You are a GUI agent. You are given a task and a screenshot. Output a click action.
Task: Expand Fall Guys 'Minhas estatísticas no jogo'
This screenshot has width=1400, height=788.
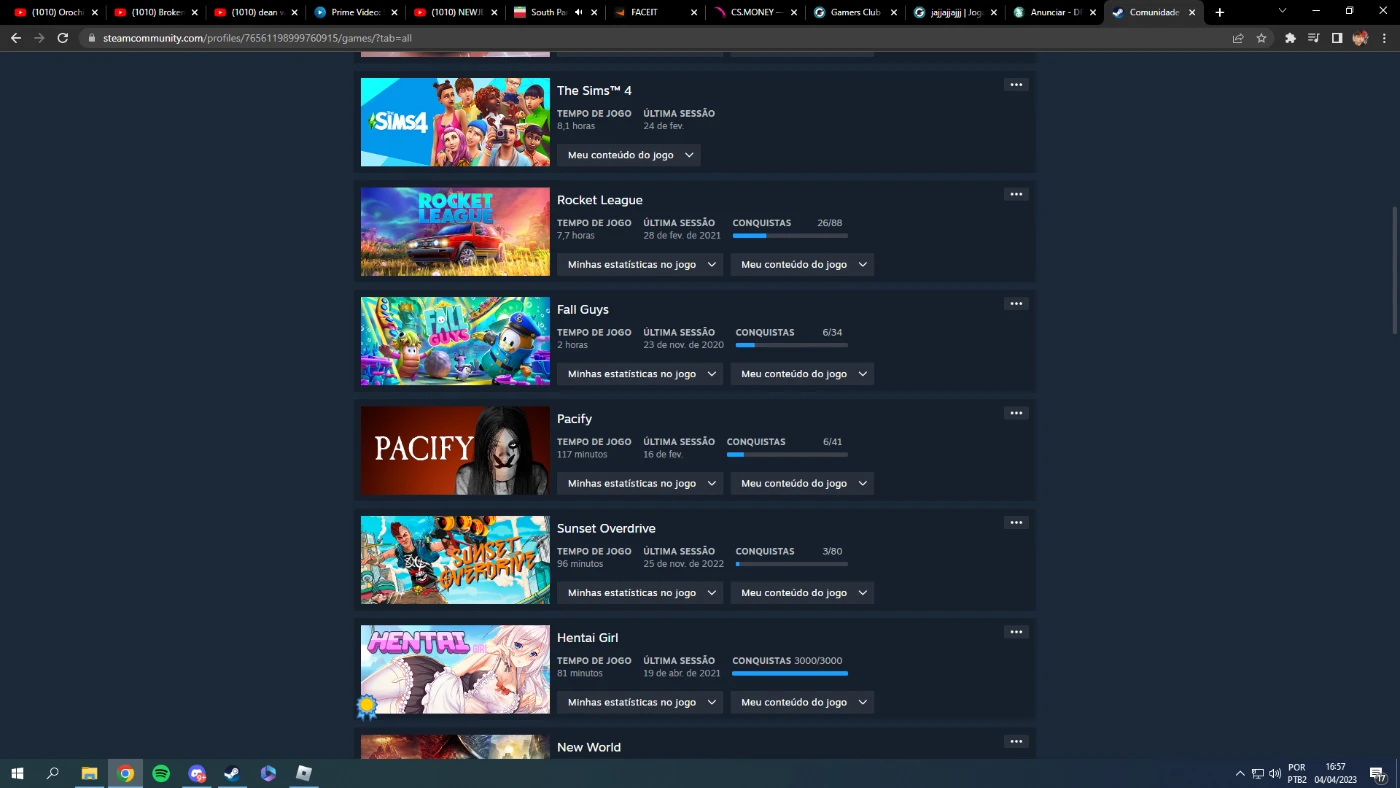(x=640, y=374)
